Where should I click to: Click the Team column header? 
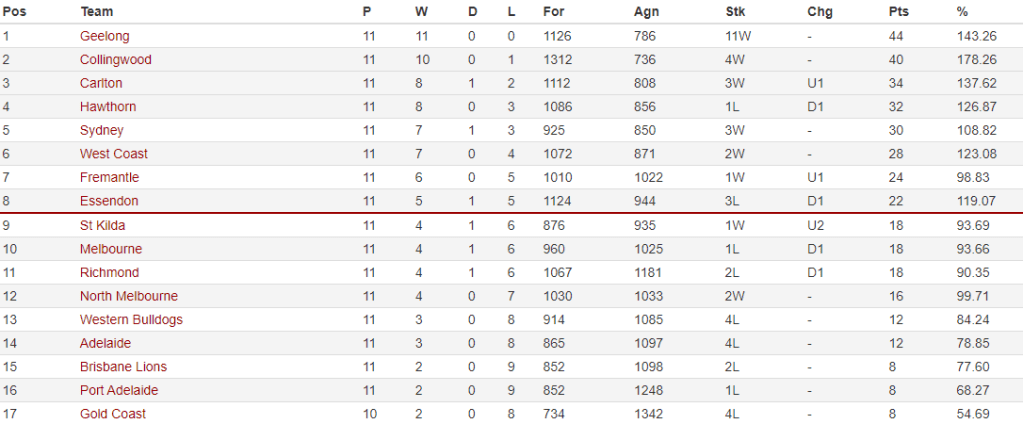point(96,12)
